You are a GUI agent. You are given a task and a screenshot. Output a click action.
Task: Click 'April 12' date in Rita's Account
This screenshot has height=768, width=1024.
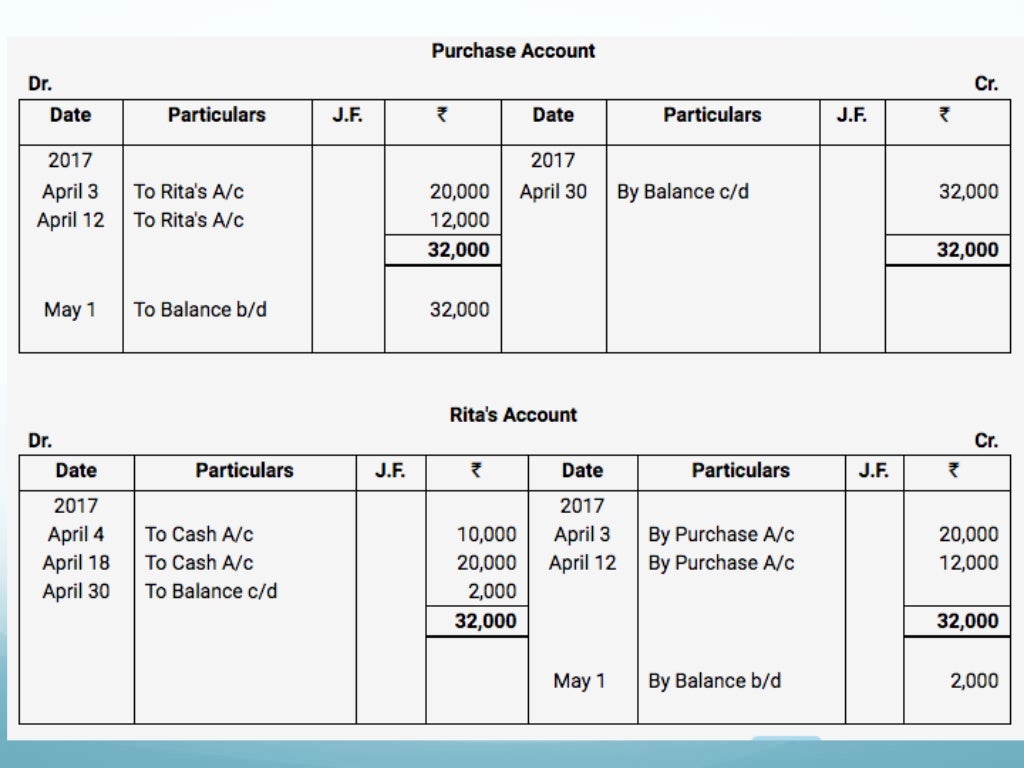point(583,562)
